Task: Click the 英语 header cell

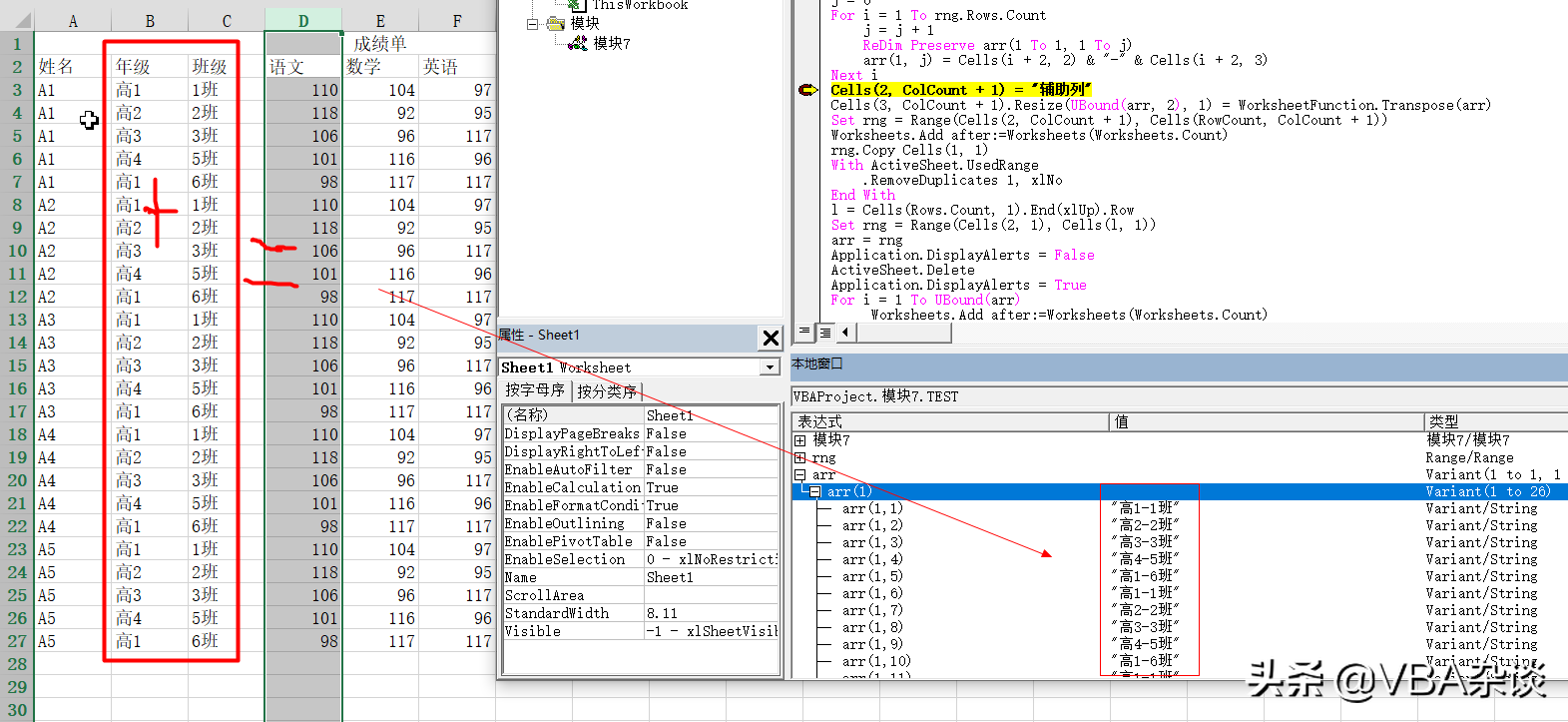Action: click(x=457, y=67)
